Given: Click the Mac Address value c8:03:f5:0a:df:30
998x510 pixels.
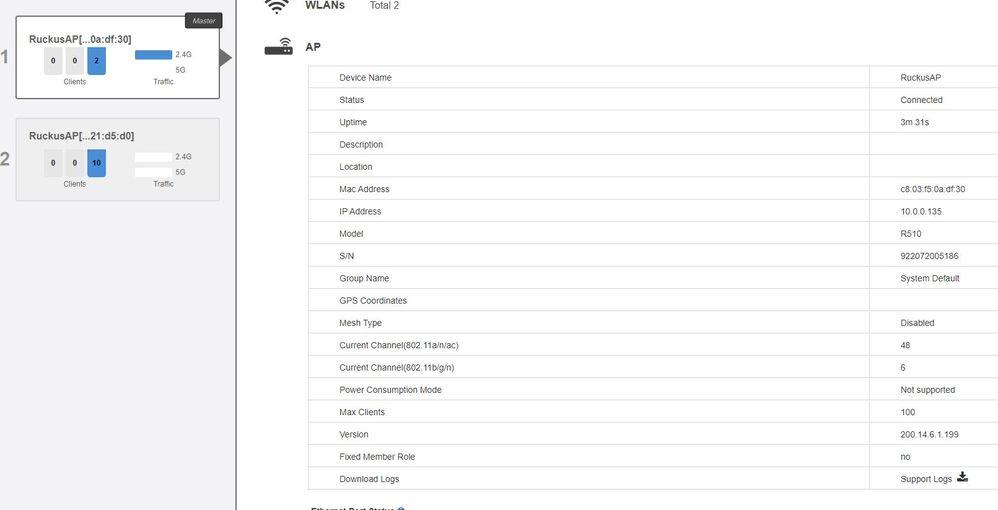Looking at the screenshot, I should pos(932,189).
